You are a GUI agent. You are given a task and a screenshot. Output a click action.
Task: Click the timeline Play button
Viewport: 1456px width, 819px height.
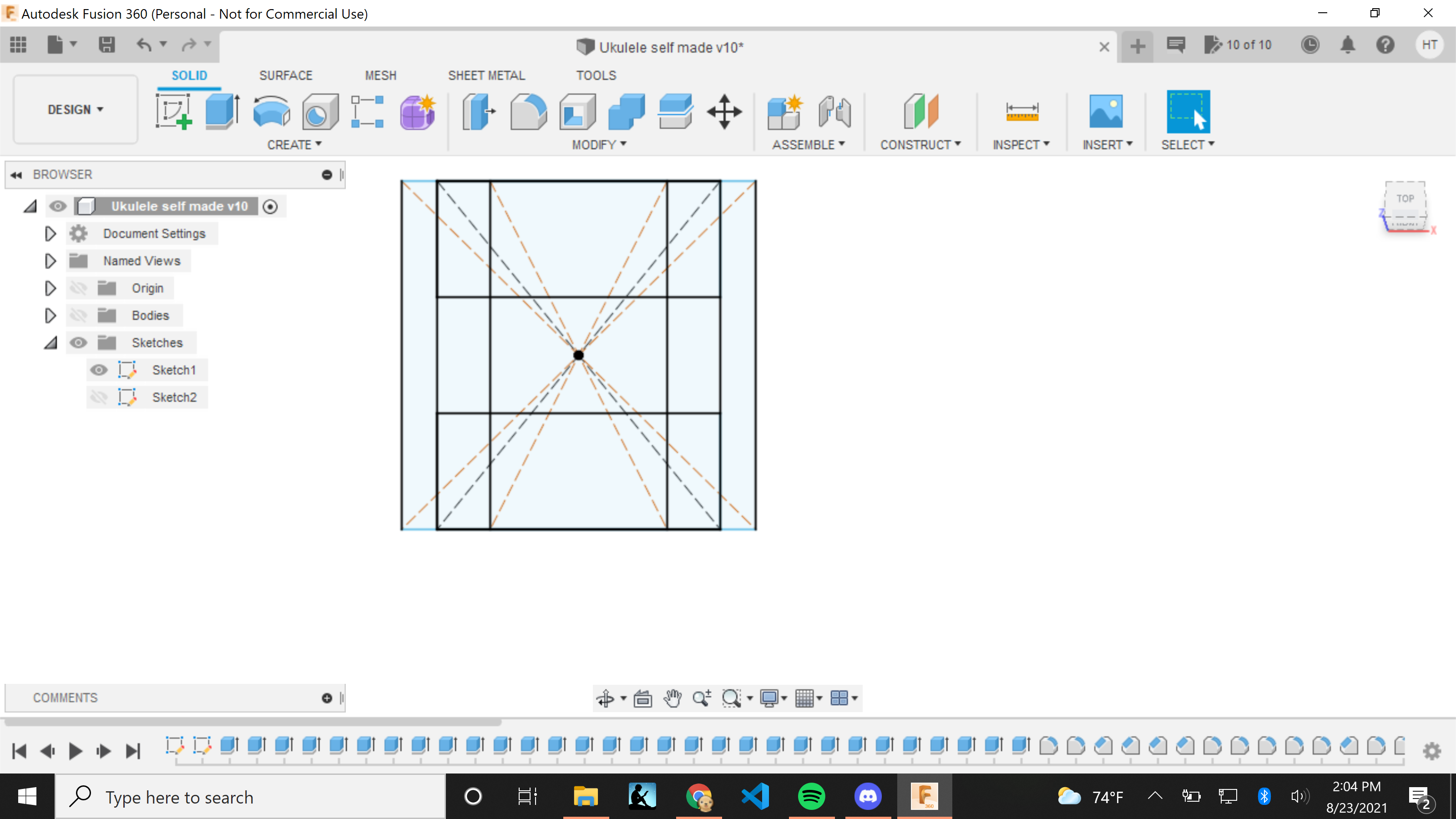point(75,751)
